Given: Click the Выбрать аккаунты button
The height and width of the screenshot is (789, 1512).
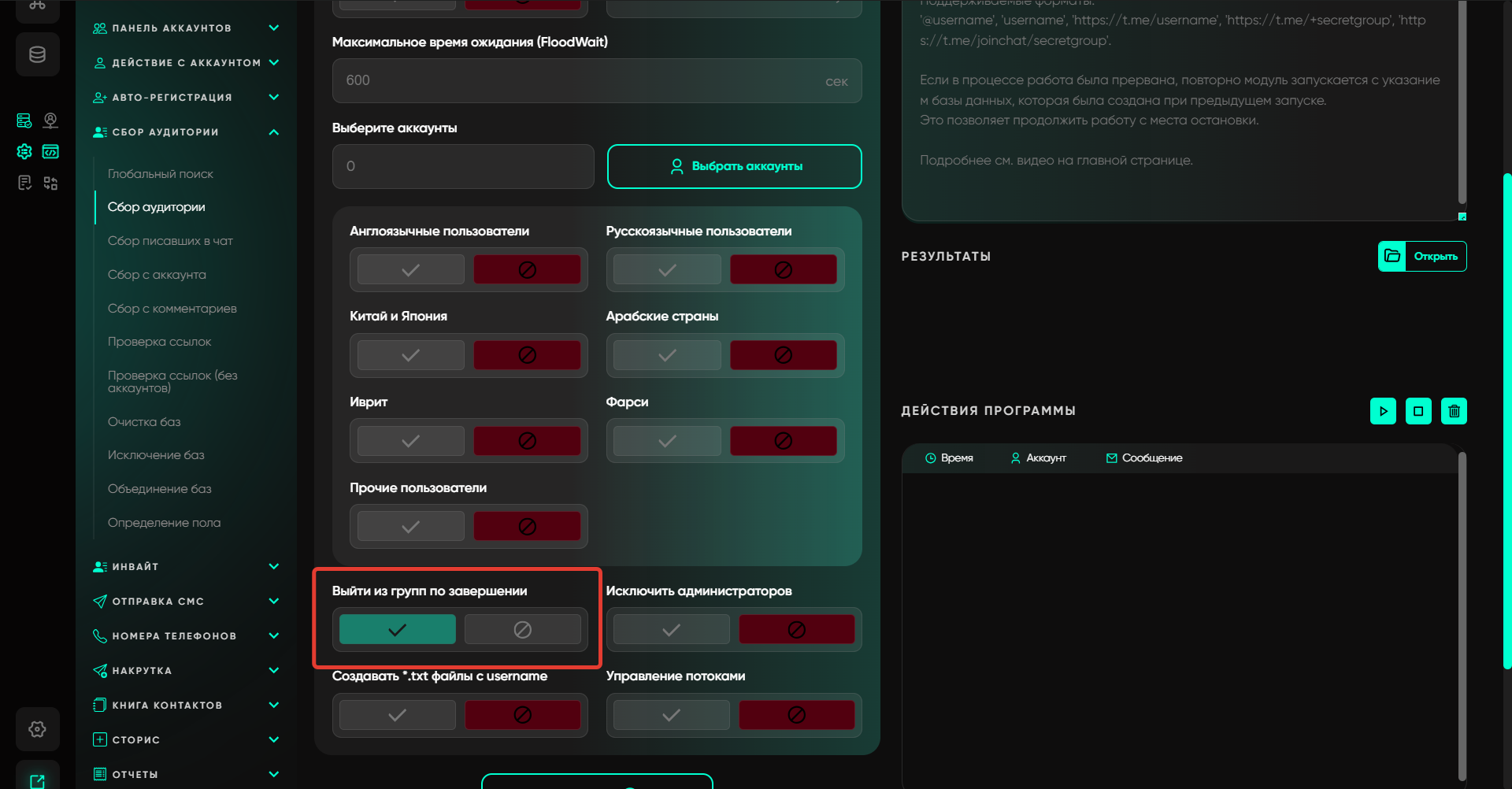Looking at the screenshot, I should [x=734, y=166].
